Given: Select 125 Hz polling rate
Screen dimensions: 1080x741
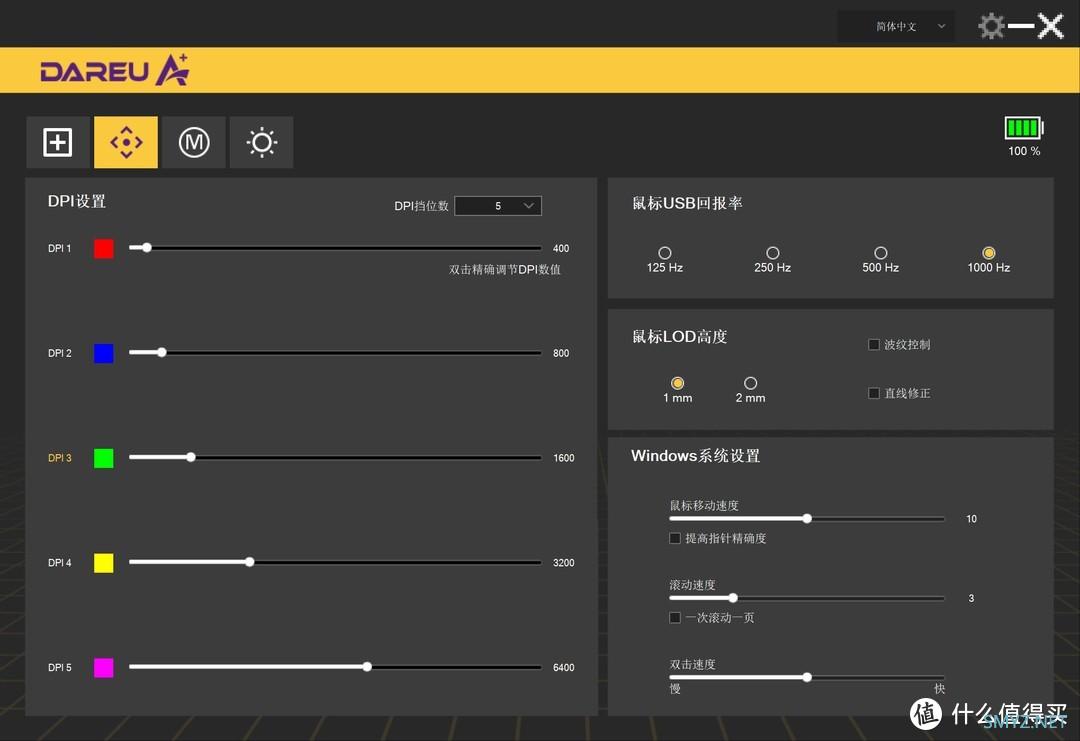Looking at the screenshot, I should [x=665, y=253].
